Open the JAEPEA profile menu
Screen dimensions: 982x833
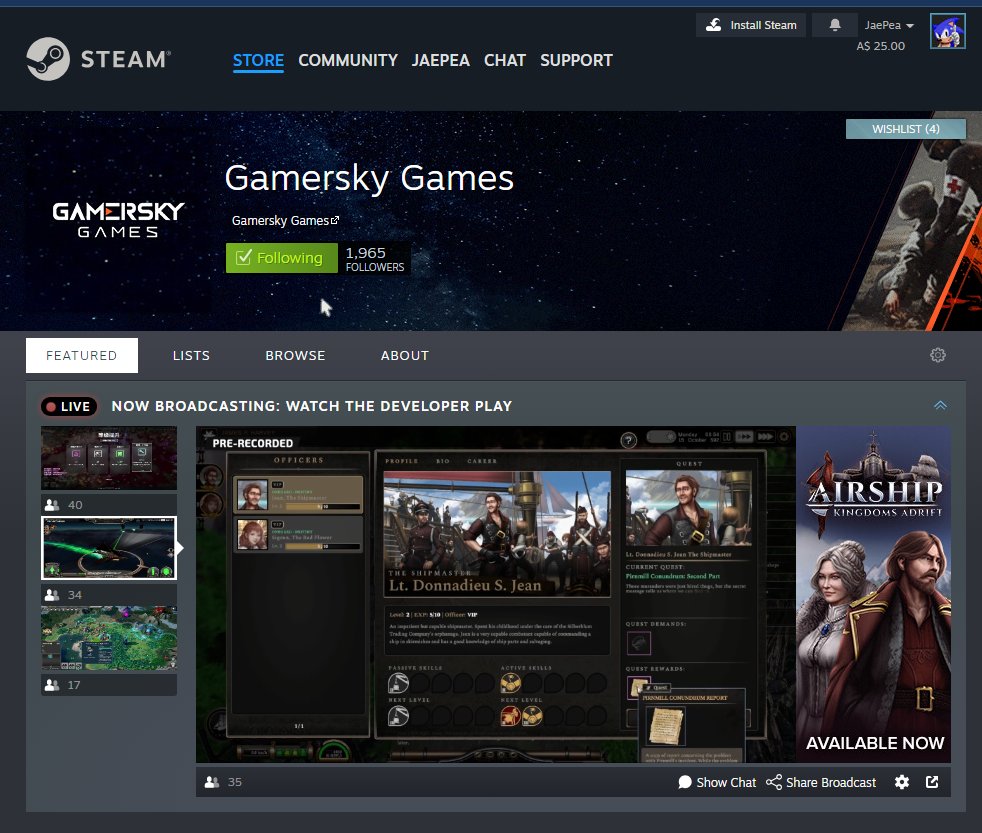(440, 60)
